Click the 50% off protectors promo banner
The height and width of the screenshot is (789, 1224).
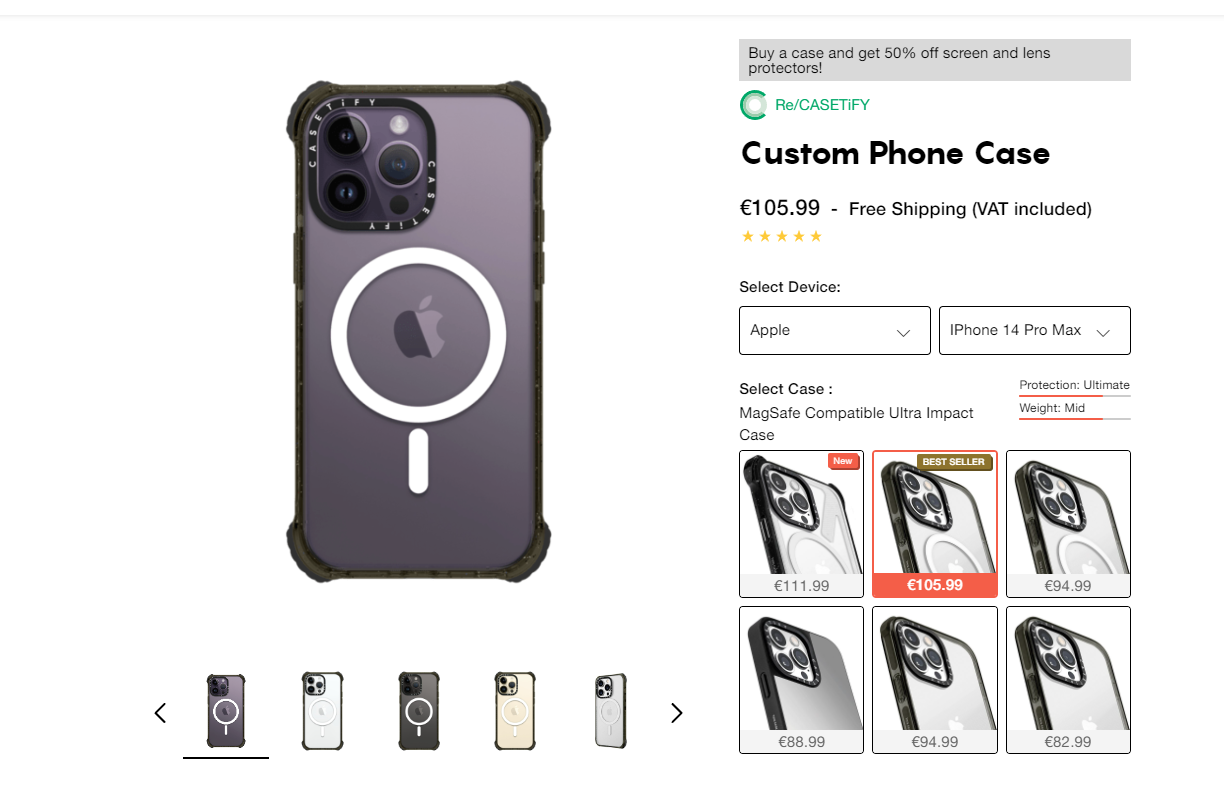point(934,60)
